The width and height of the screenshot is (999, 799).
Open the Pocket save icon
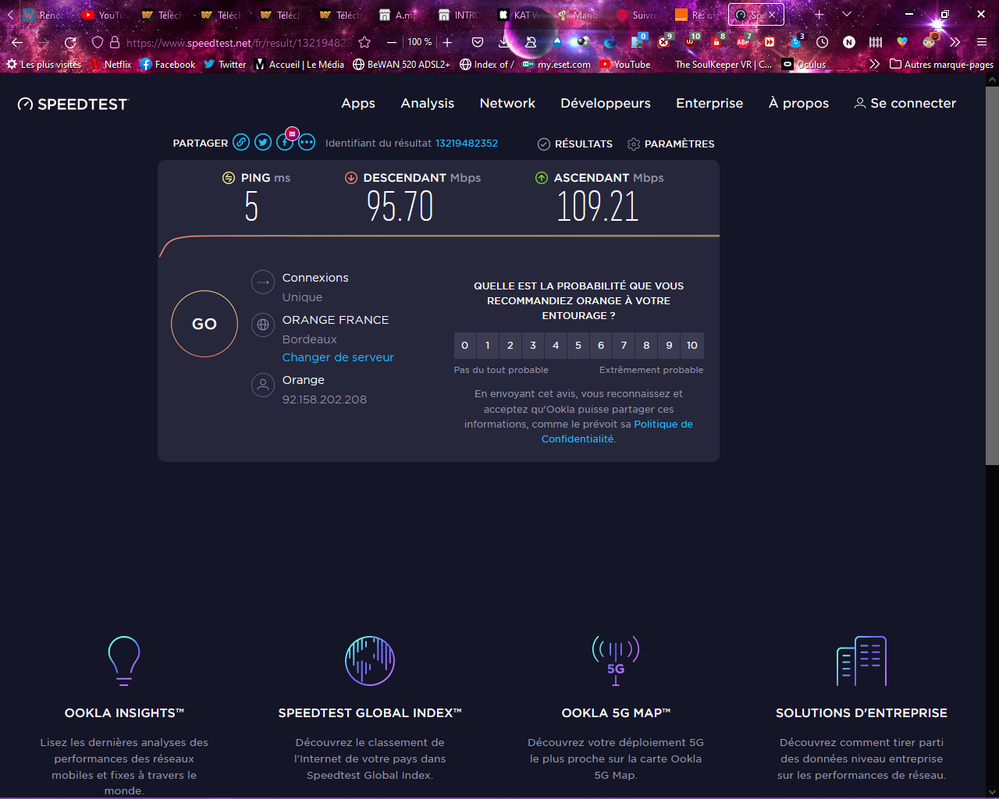click(x=477, y=42)
